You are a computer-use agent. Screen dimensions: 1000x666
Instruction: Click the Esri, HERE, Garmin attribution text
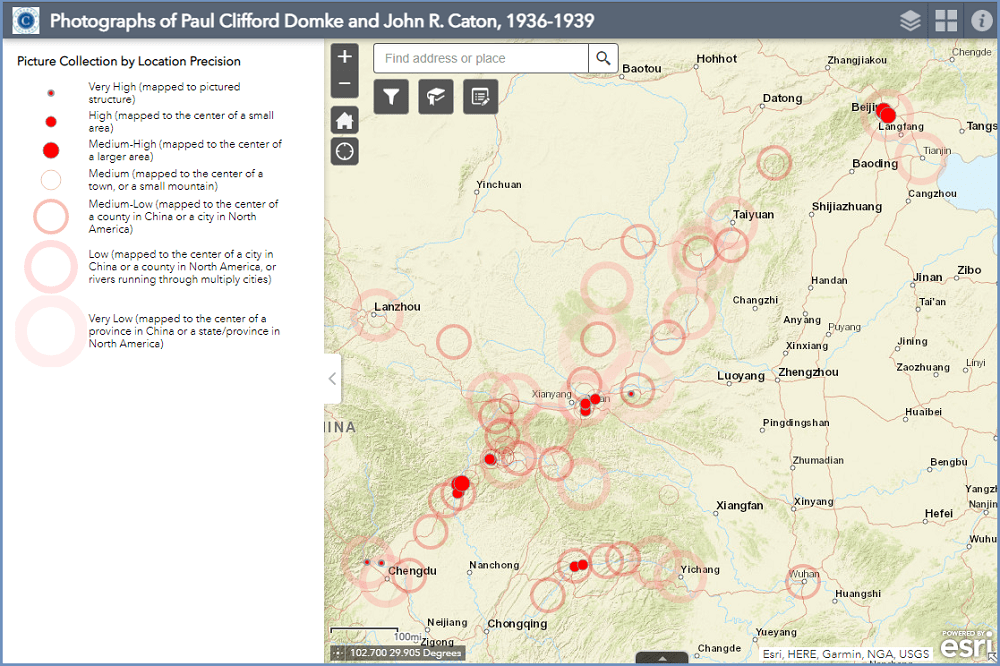(846, 654)
